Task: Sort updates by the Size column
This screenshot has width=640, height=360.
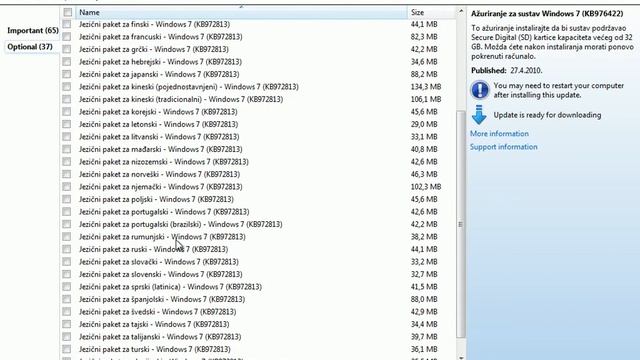Action: 417,12
